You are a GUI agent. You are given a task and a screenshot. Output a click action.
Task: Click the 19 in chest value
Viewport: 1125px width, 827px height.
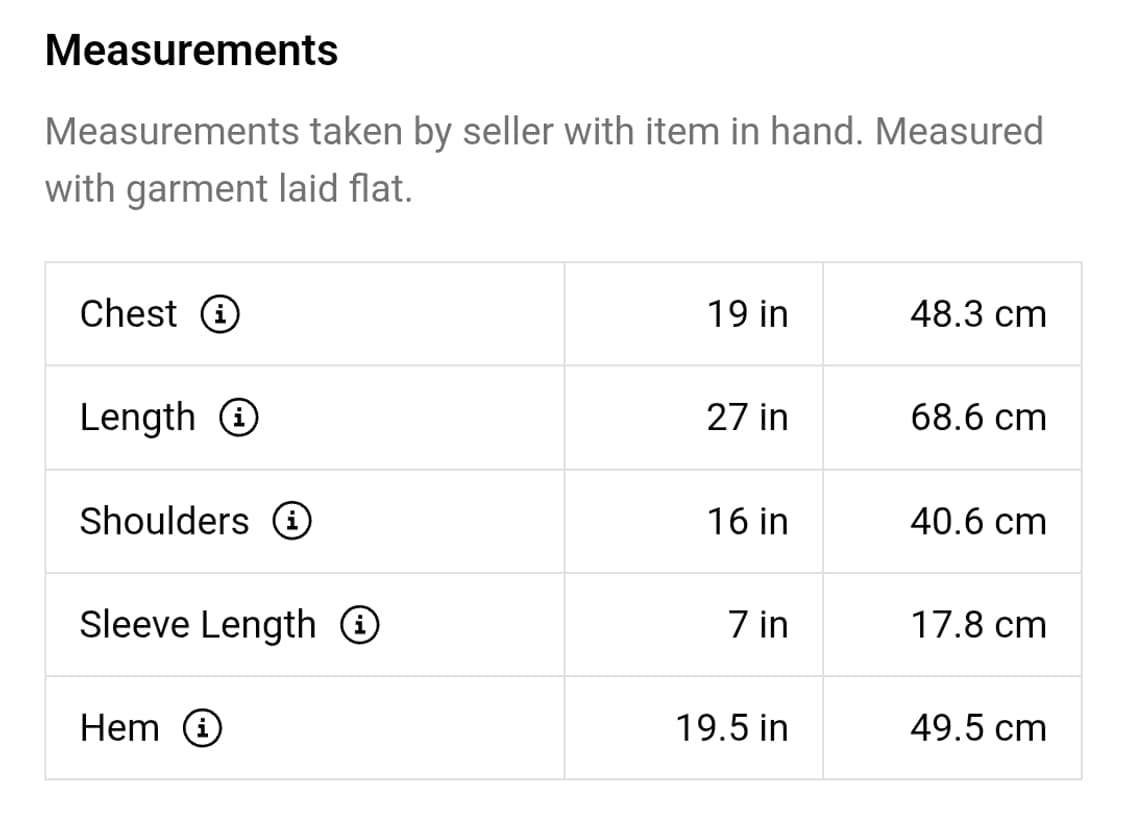pos(748,314)
